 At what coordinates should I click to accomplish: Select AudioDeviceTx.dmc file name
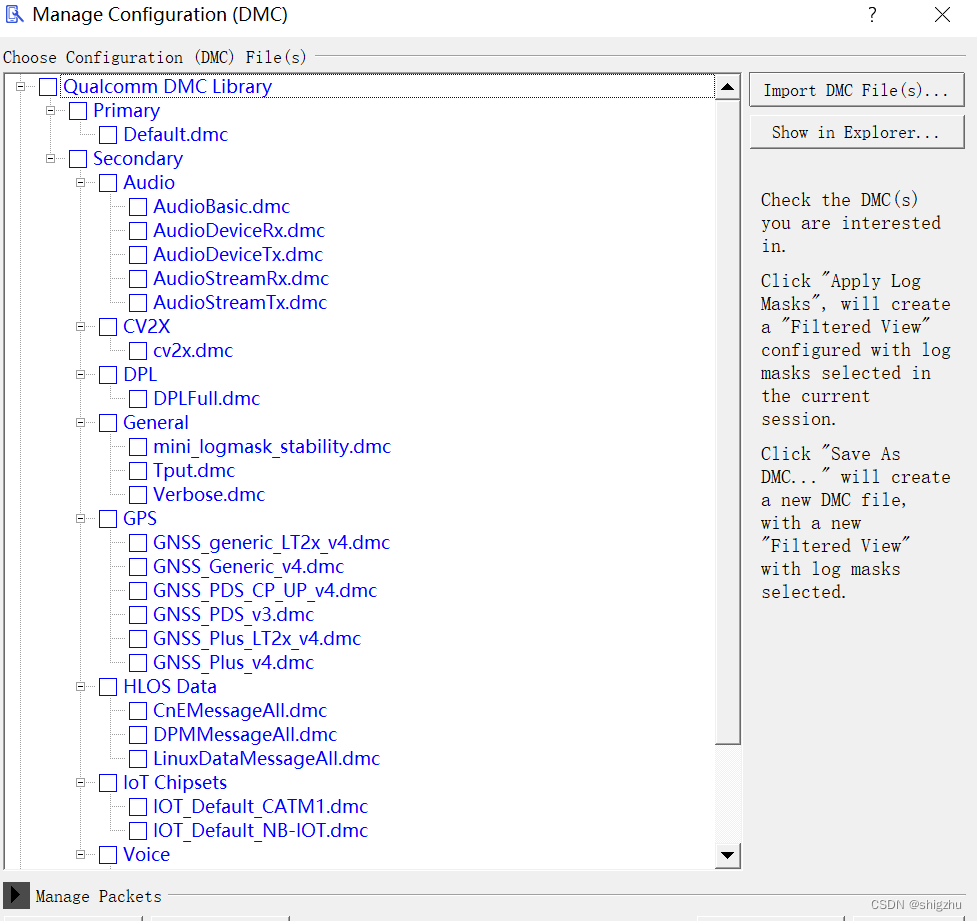tap(238, 254)
